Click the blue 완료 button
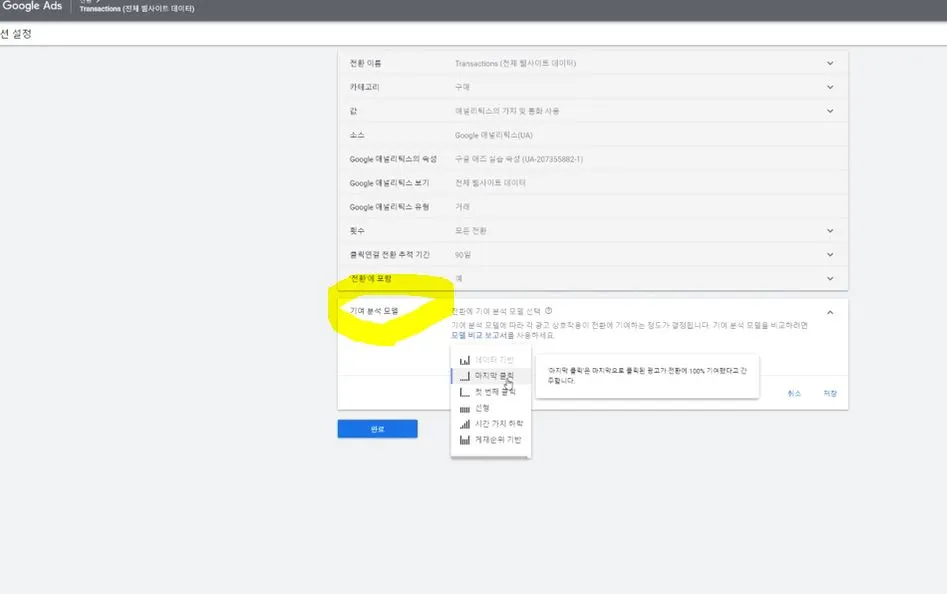947x594 pixels. coord(377,428)
